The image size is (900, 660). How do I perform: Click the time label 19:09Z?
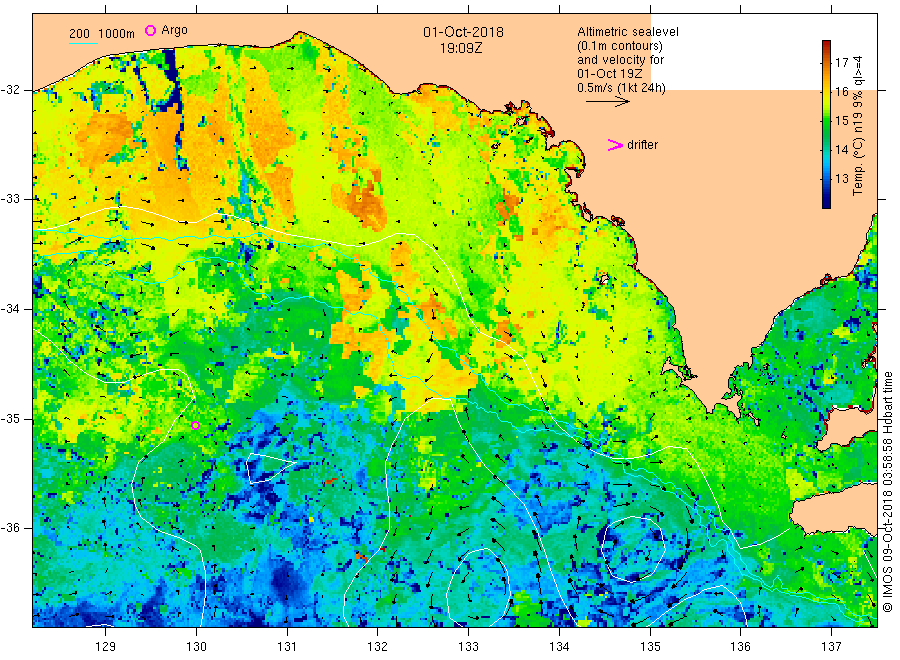click(x=461, y=49)
